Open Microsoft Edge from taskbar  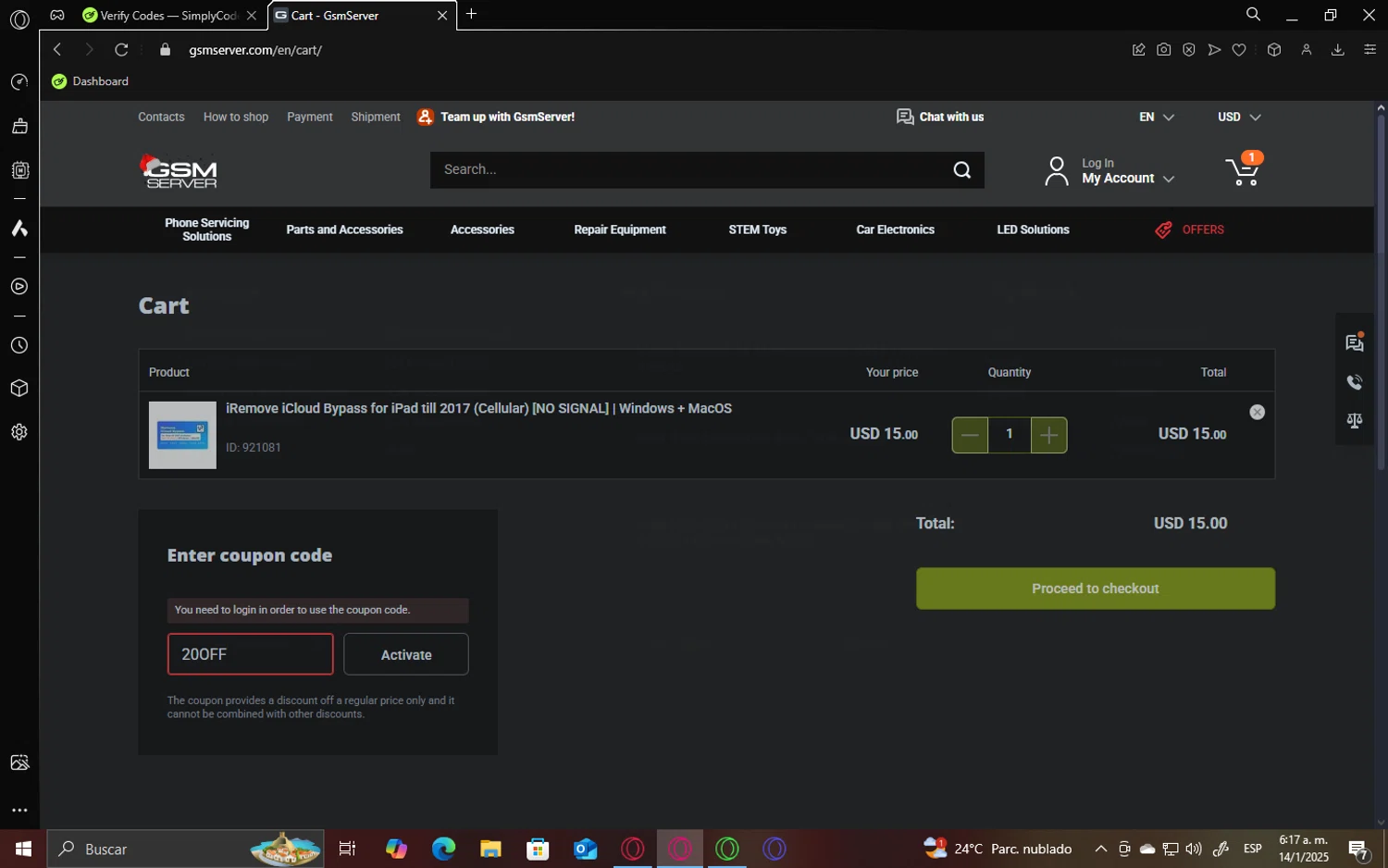(x=443, y=849)
